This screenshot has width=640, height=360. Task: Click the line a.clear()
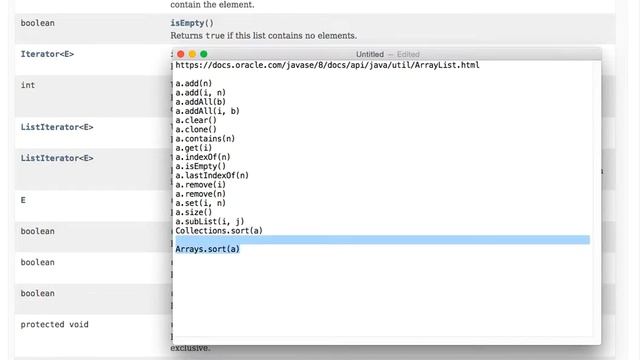(x=196, y=120)
